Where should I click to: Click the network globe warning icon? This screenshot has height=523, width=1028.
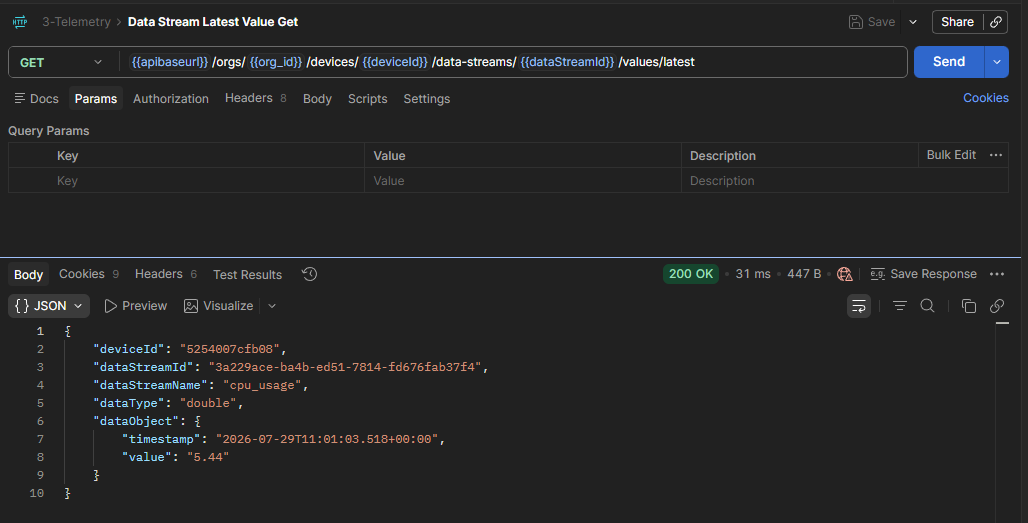pyautogui.click(x=844, y=274)
